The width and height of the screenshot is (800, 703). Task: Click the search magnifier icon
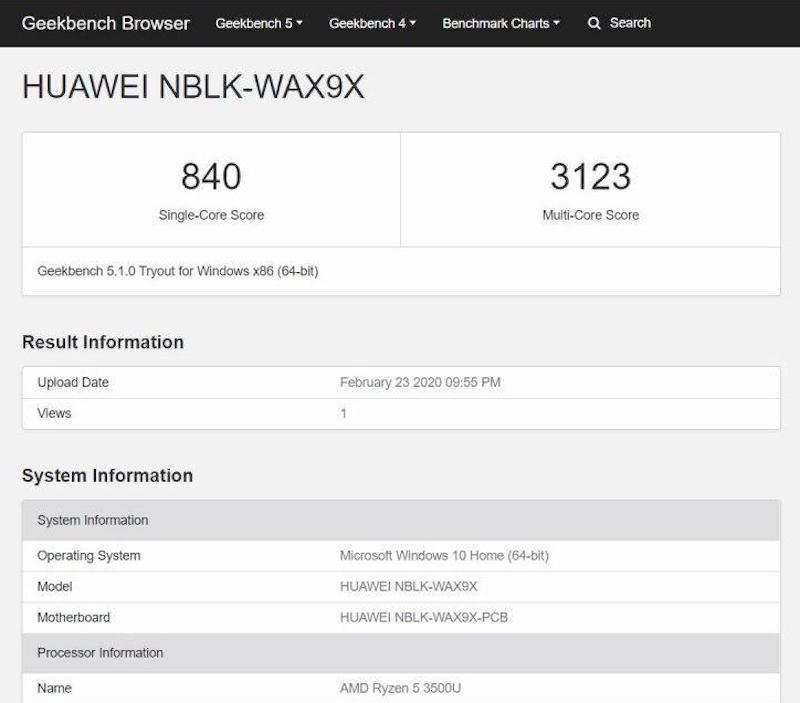(595, 23)
